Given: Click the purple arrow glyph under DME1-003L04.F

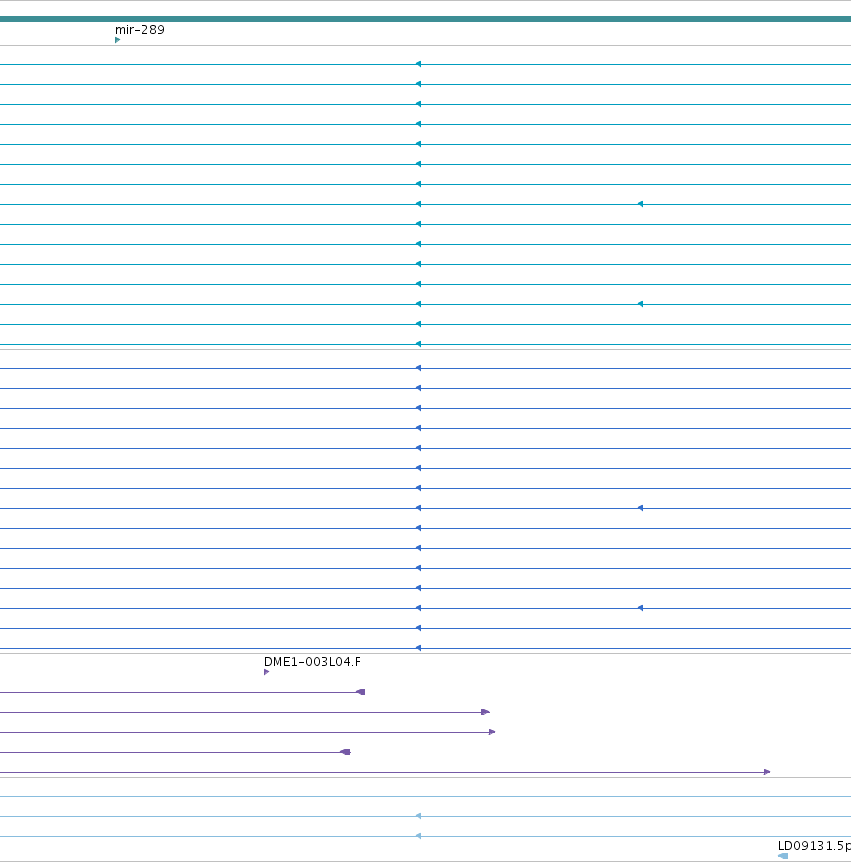Looking at the screenshot, I should [x=266, y=672].
